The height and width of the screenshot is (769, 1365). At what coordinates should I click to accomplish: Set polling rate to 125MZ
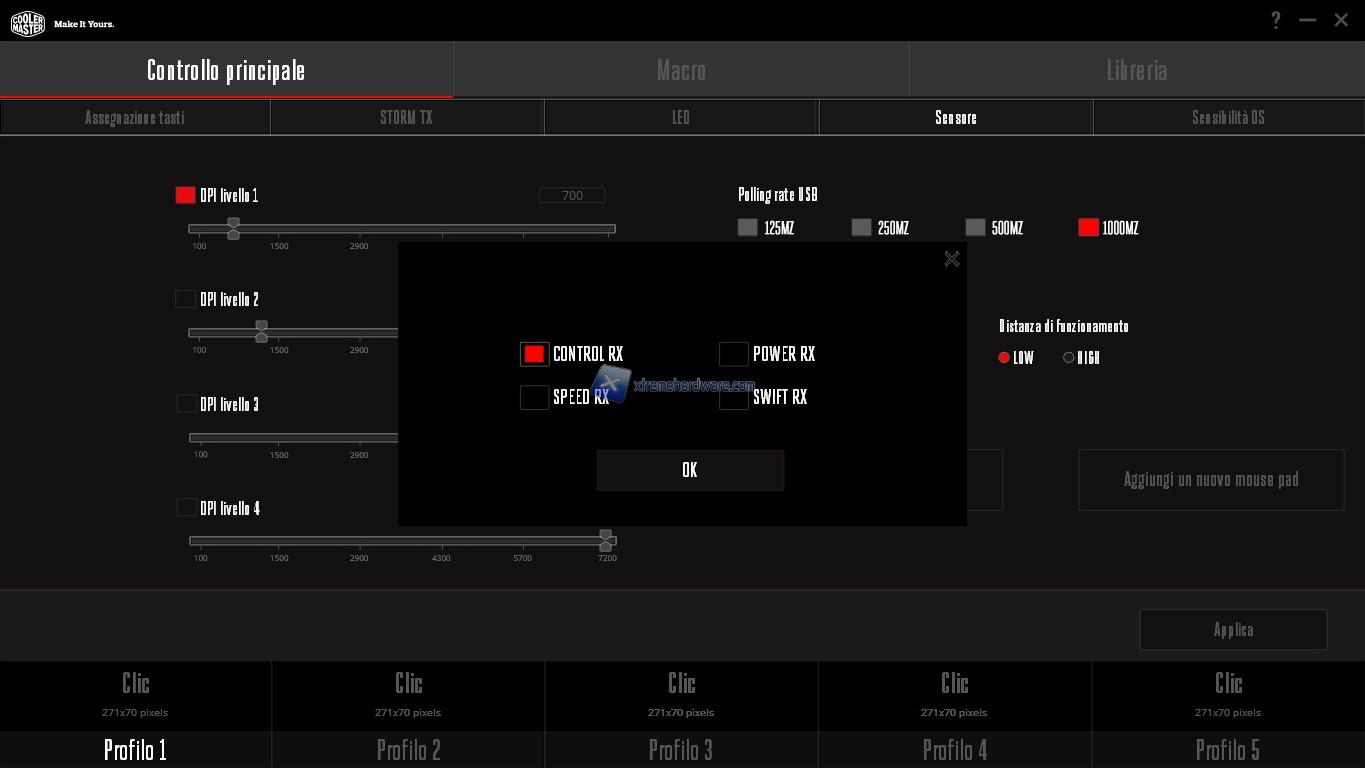click(x=747, y=228)
